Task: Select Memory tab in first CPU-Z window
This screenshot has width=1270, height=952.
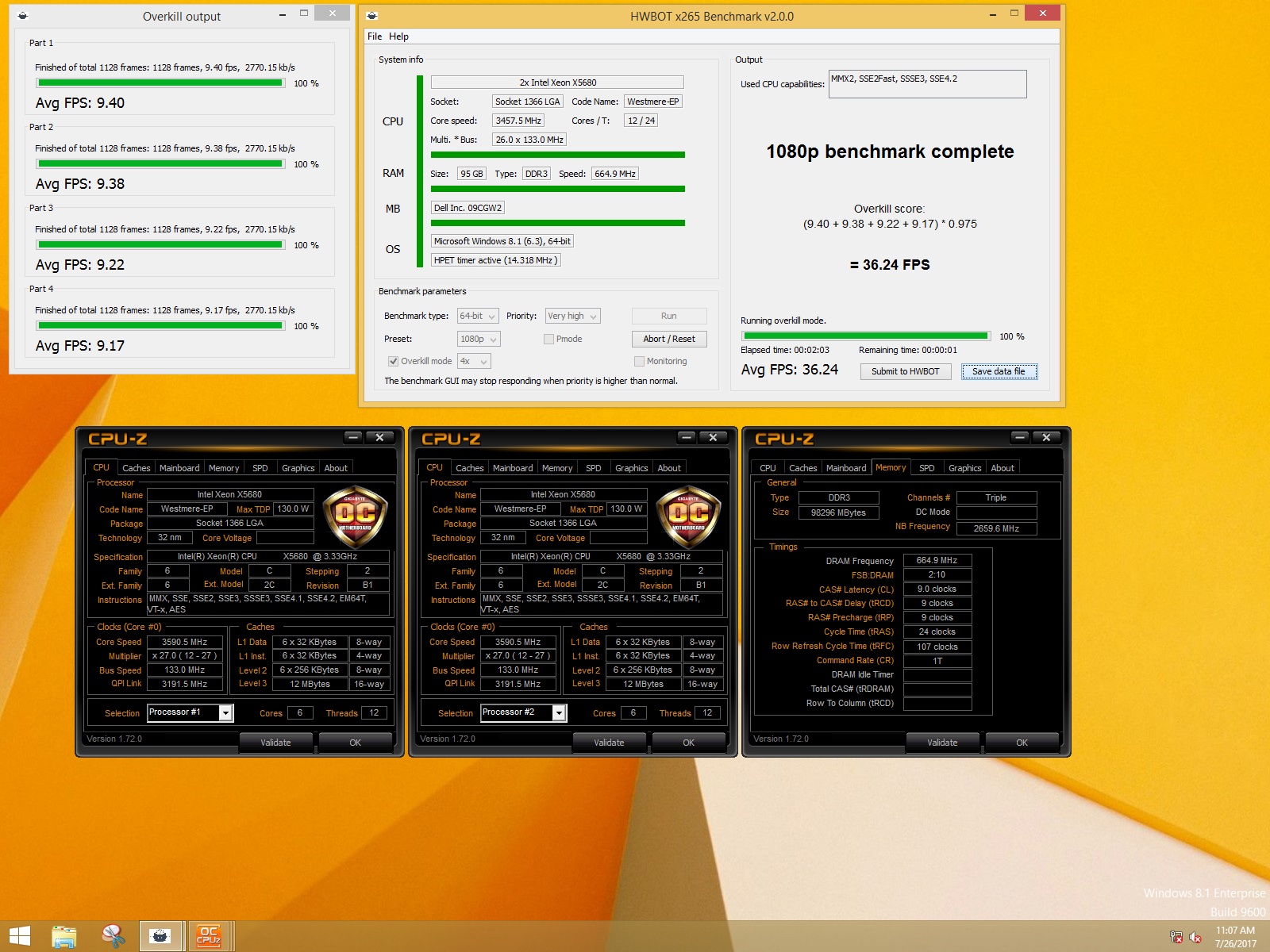Action: pos(224,468)
